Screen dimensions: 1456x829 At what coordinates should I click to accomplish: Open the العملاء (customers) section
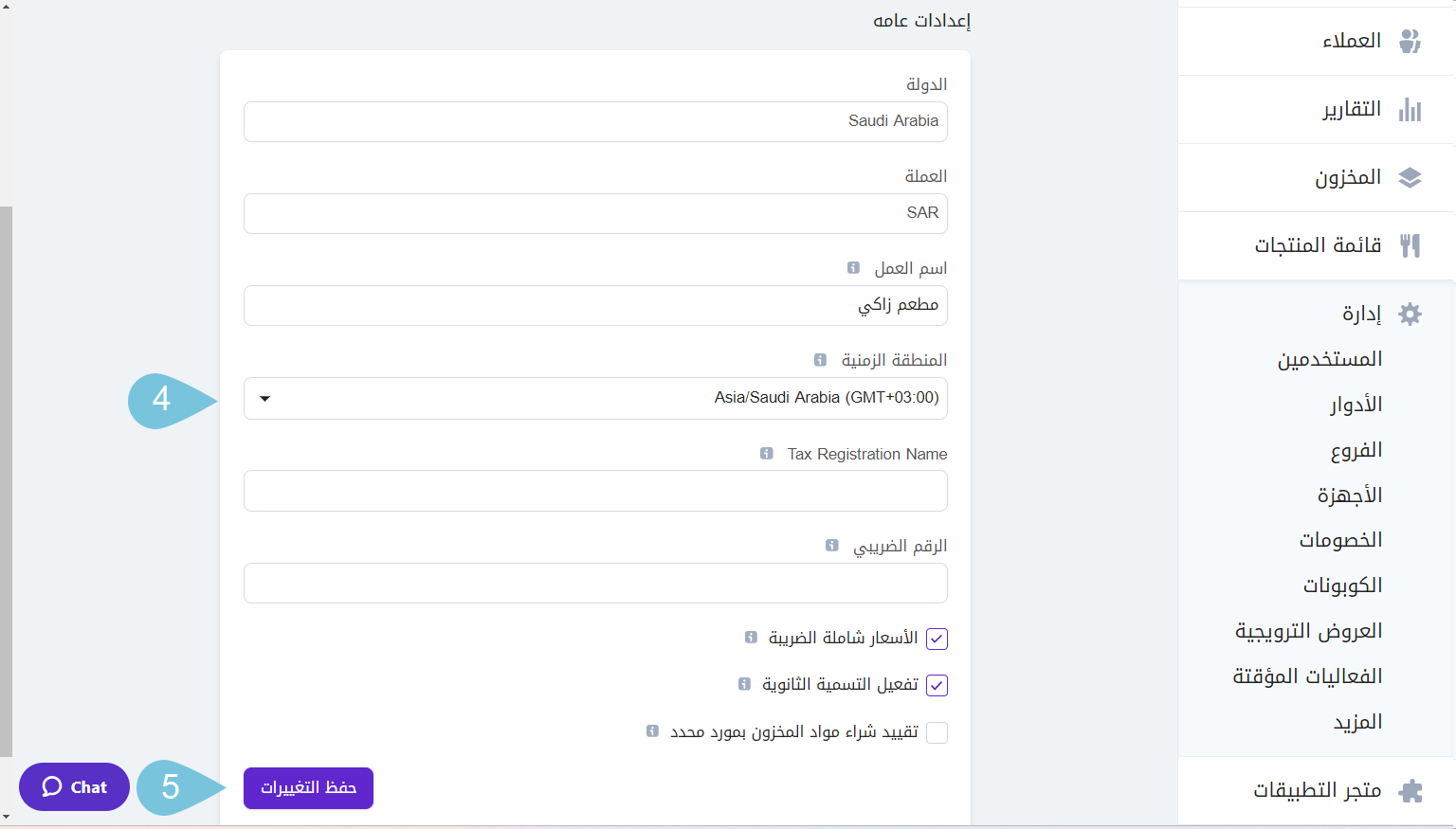pyautogui.click(x=1410, y=41)
